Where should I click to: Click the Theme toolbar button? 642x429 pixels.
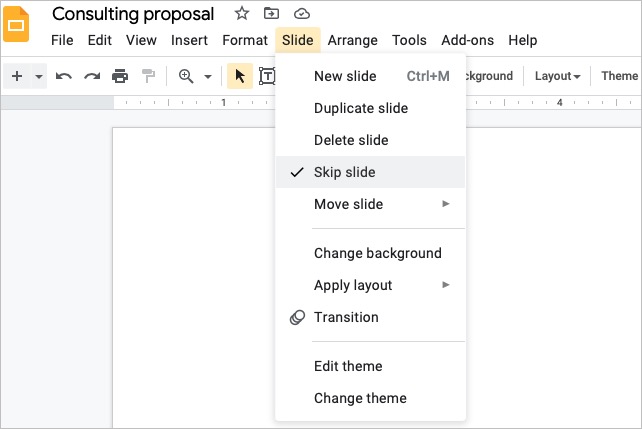coord(619,76)
